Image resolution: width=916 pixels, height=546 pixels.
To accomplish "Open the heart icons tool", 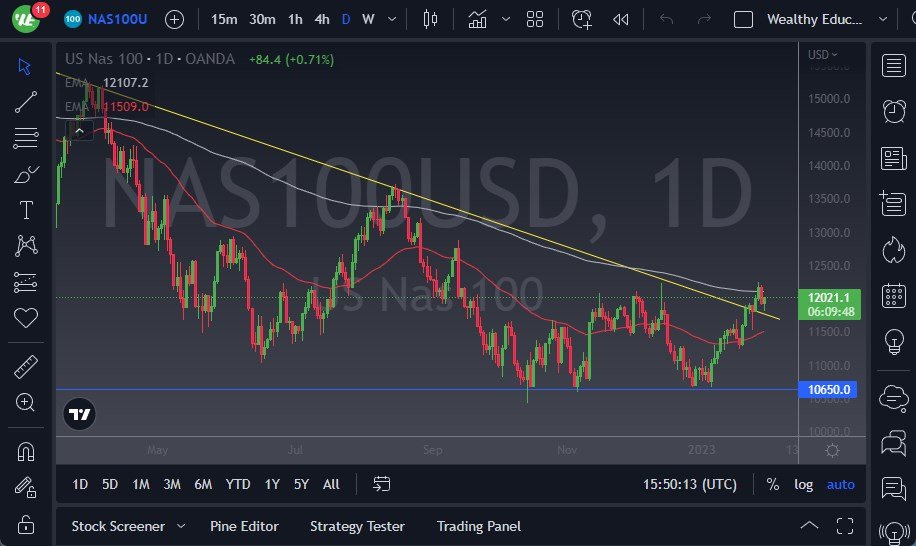I will tap(26, 318).
